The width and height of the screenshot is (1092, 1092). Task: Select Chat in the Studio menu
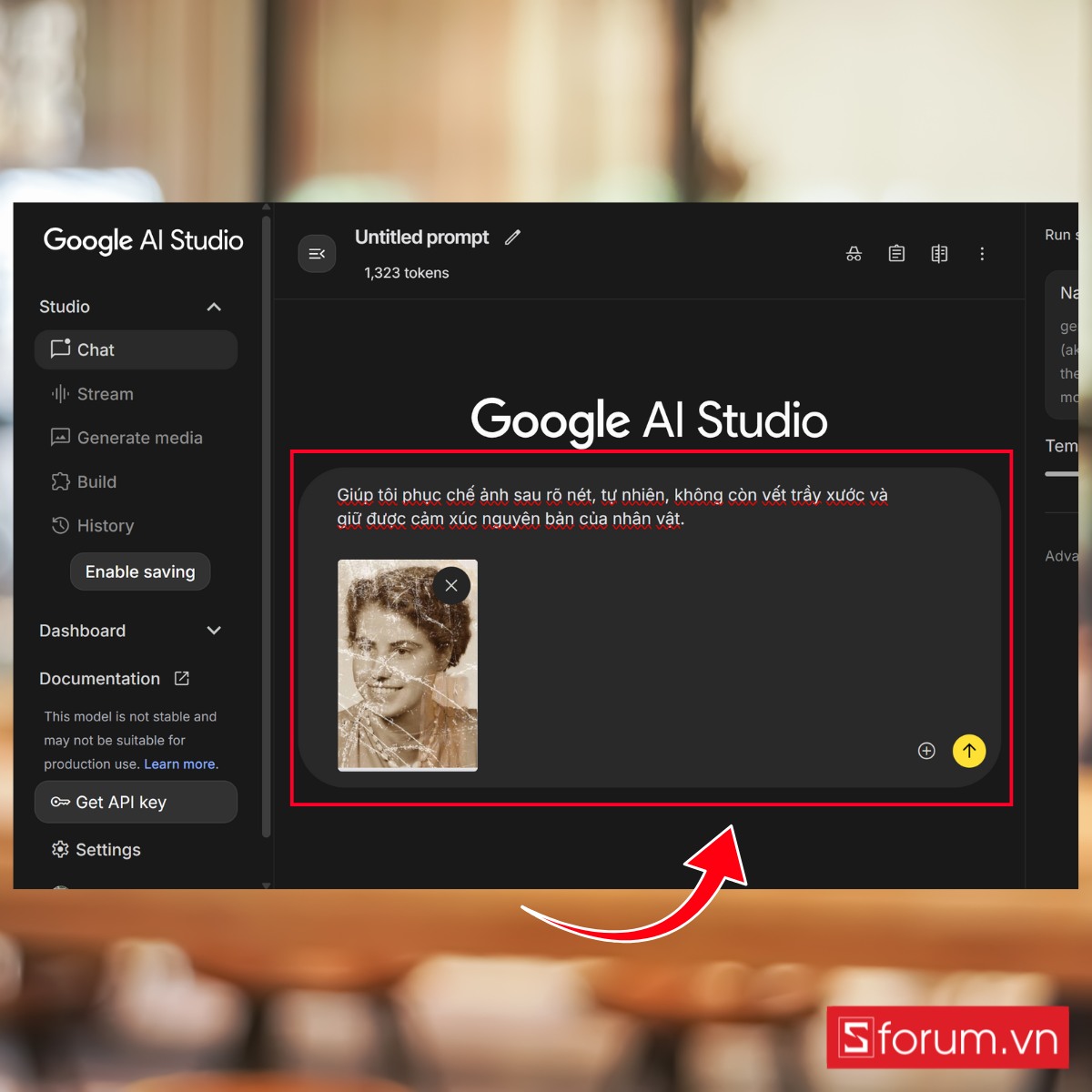pos(136,349)
